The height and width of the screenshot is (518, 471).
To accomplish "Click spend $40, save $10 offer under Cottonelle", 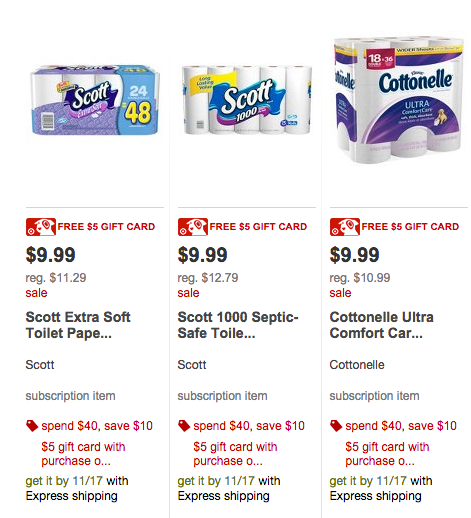I will pos(401,426).
